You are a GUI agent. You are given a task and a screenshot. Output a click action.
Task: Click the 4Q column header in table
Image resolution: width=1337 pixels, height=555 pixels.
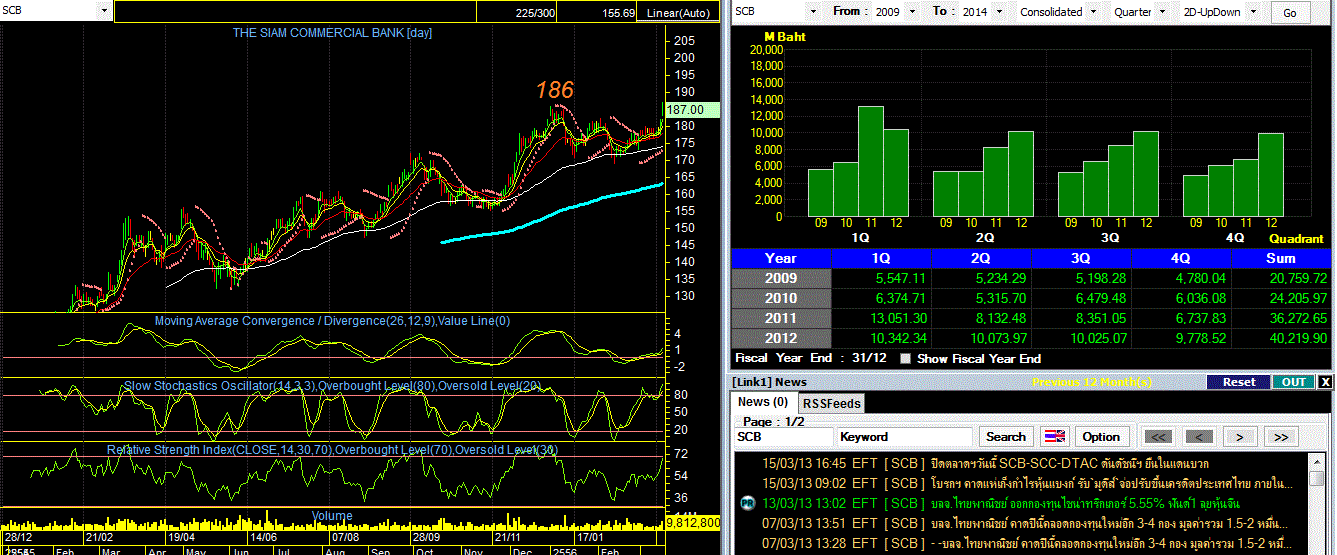1182,258
